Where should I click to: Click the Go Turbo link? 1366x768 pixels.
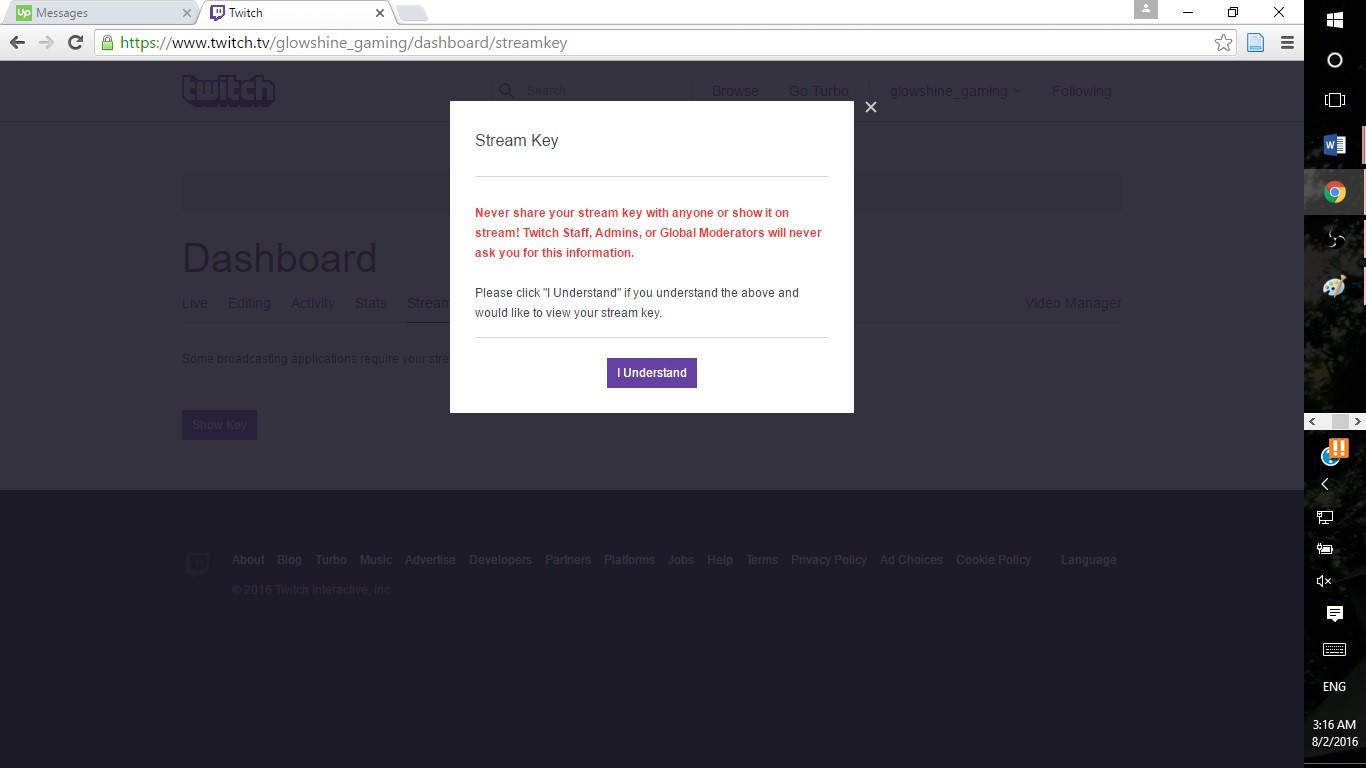(818, 91)
